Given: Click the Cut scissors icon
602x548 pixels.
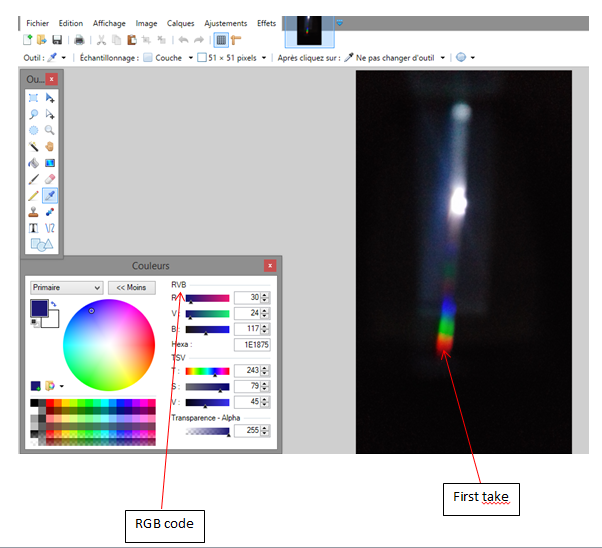Looking at the screenshot, I should tap(101, 40).
